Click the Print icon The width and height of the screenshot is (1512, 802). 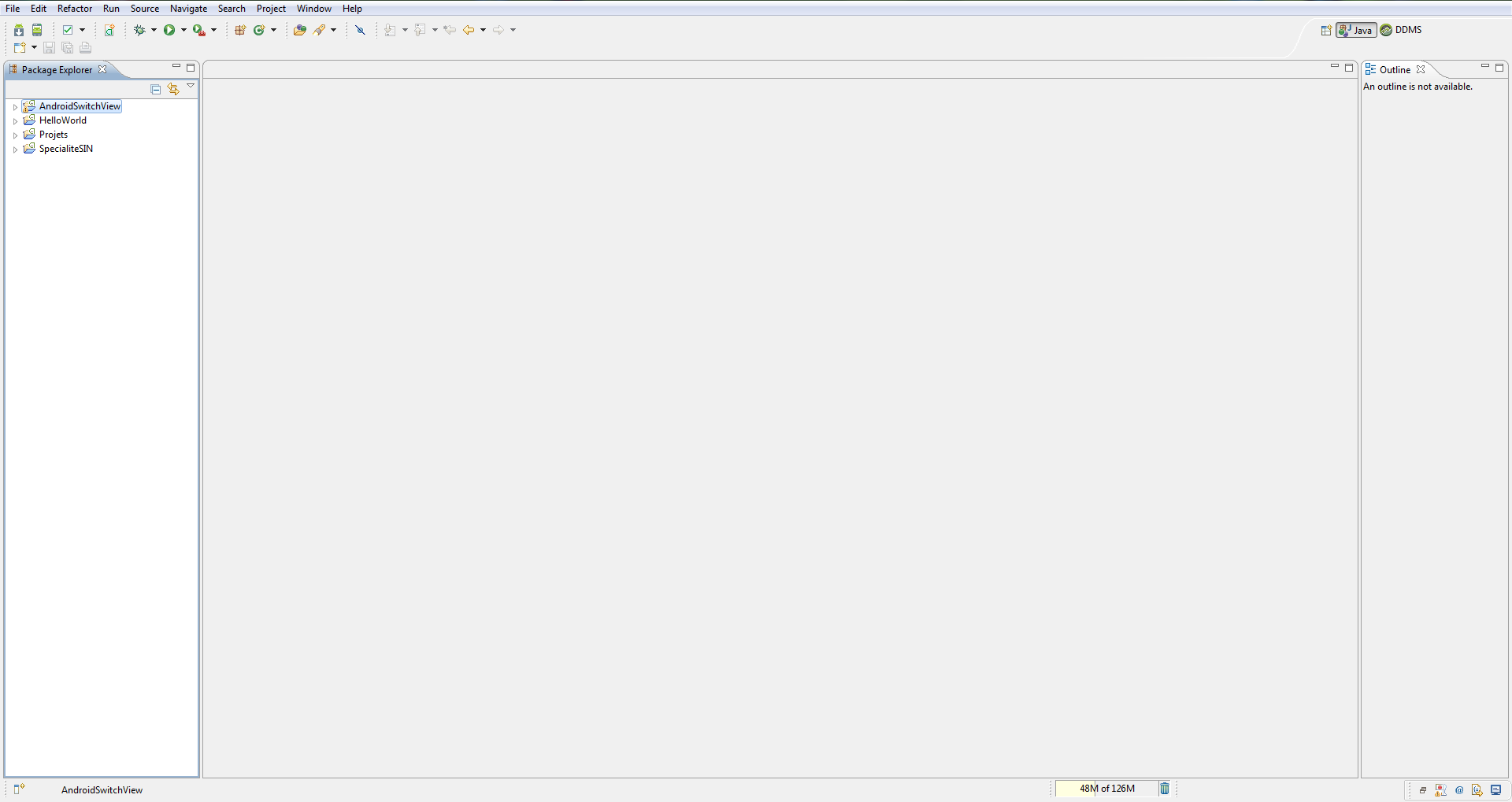[86, 48]
